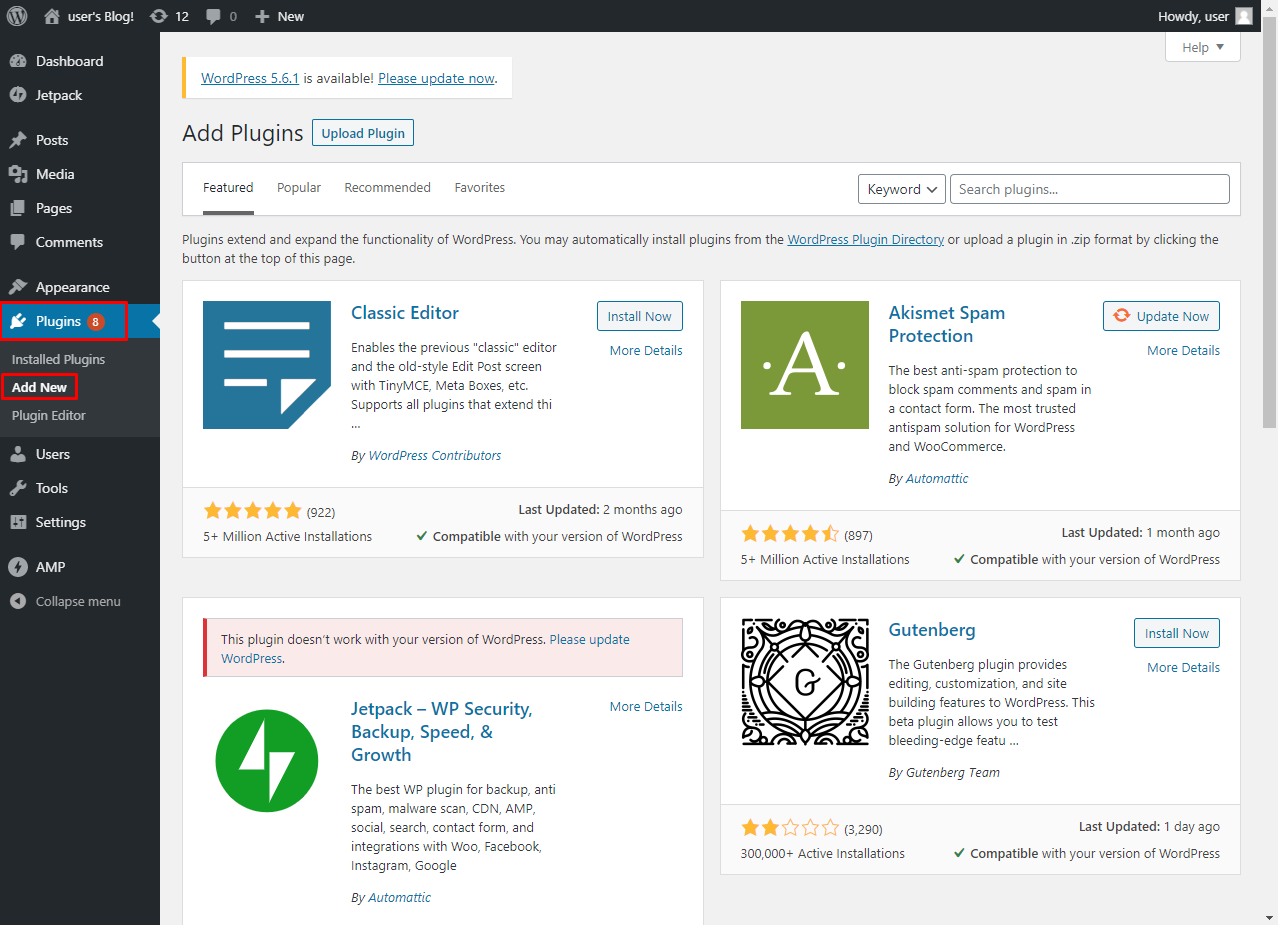Click the Howdy, user account text
This screenshot has width=1278, height=925.
coord(1193,16)
